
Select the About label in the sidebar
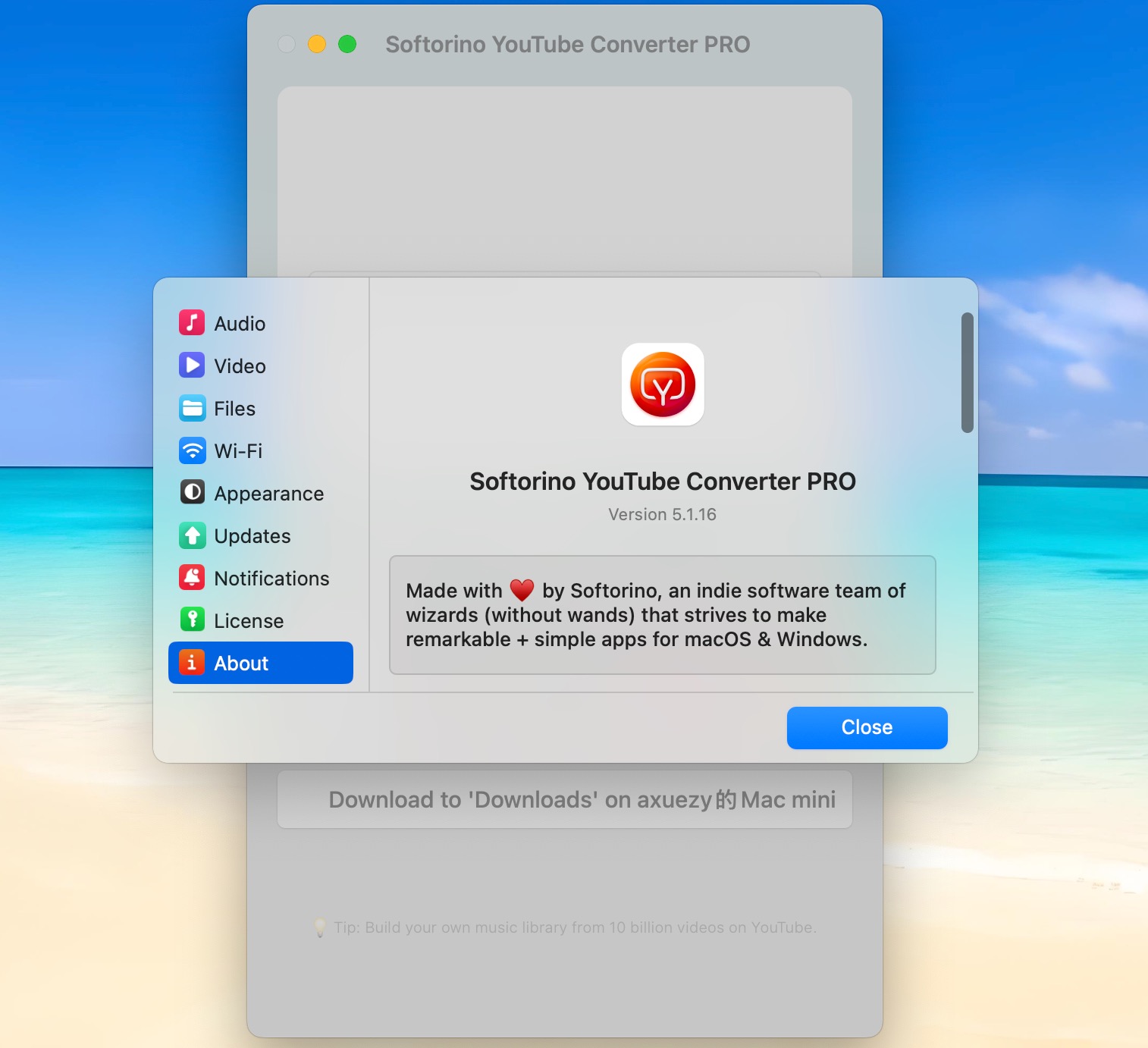[241, 664]
